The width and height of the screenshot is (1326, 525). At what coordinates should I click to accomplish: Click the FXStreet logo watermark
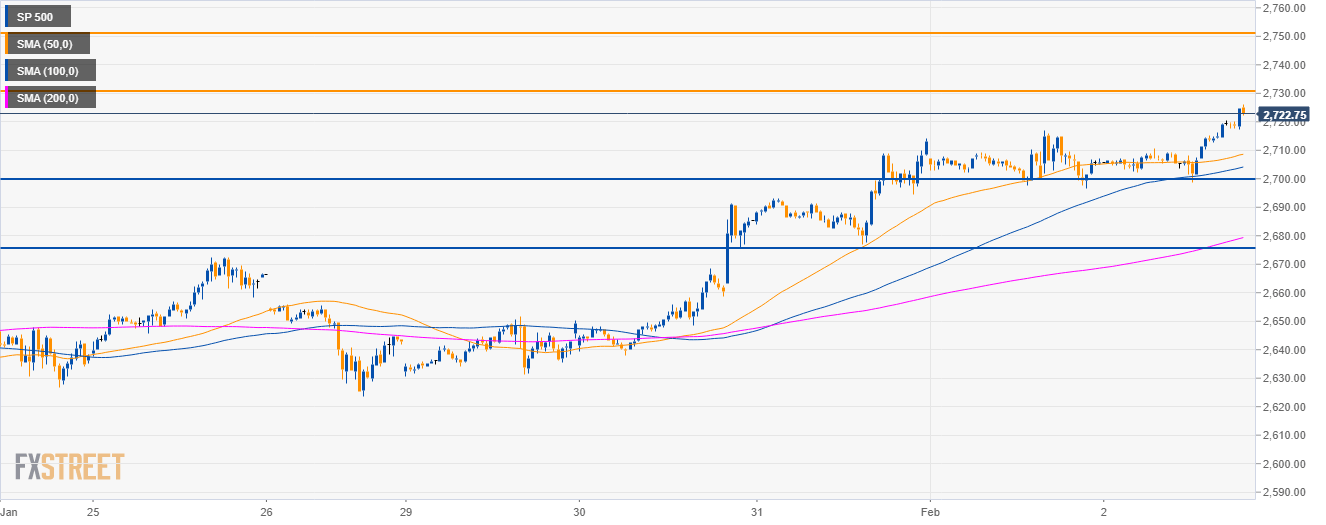pos(70,466)
